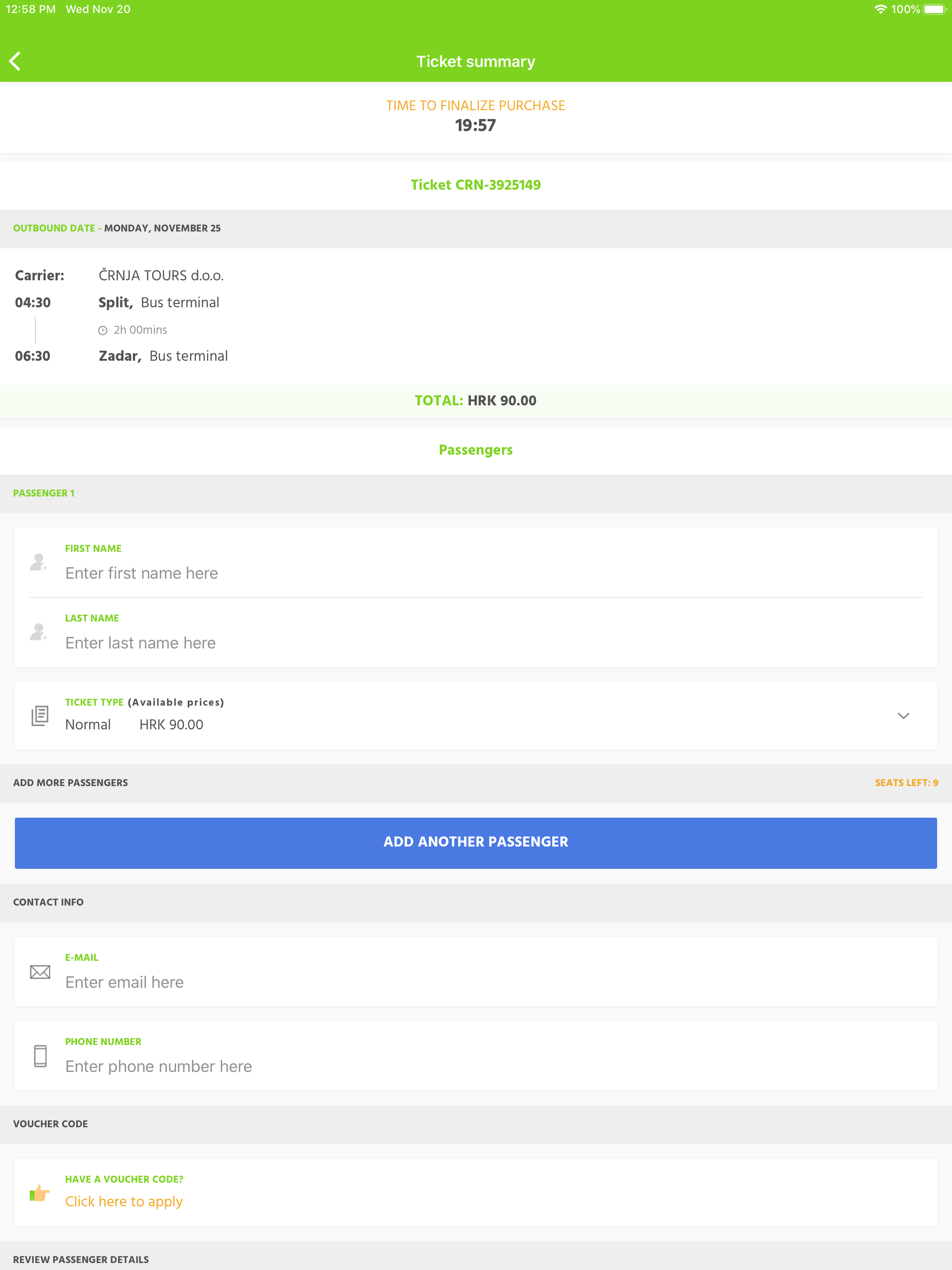The width and height of the screenshot is (952, 1270).
Task: Click here to apply voucher link
Action: coord(124,1201)
